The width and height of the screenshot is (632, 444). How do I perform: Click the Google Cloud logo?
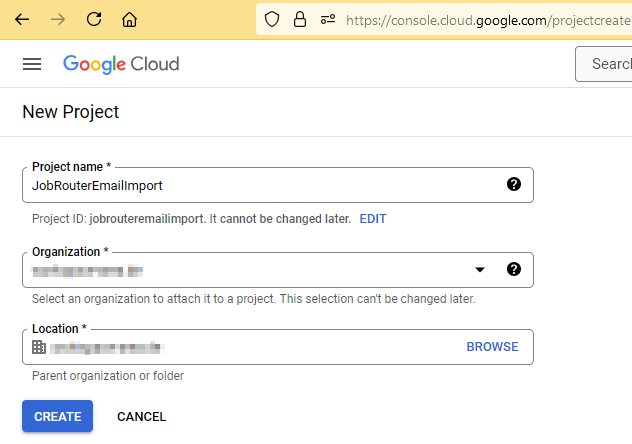[121, 64]
